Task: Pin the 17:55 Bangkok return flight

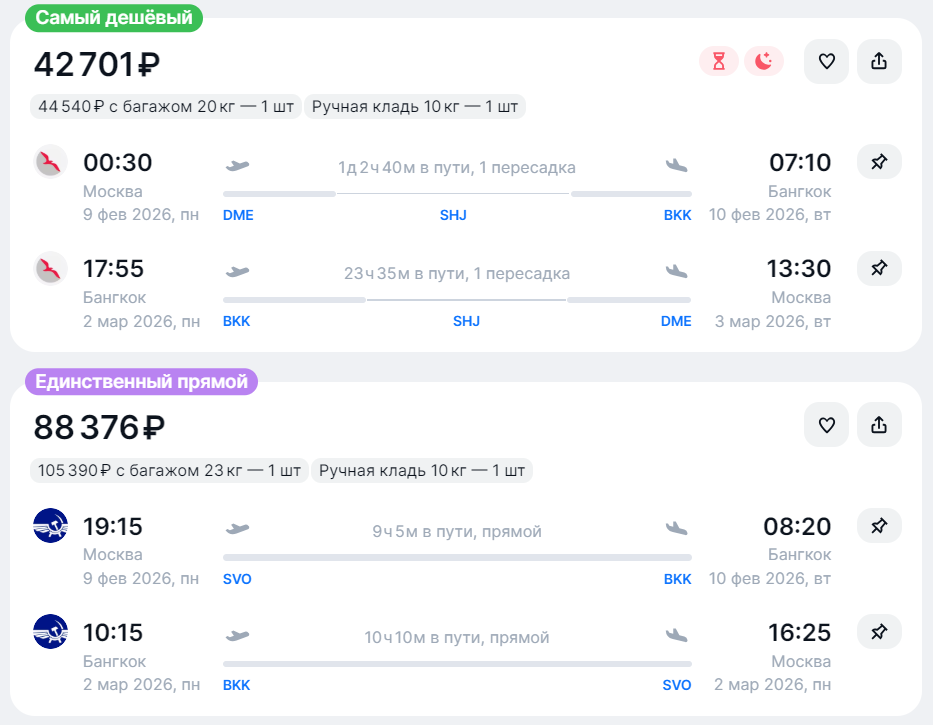Action: coord(879,268)
